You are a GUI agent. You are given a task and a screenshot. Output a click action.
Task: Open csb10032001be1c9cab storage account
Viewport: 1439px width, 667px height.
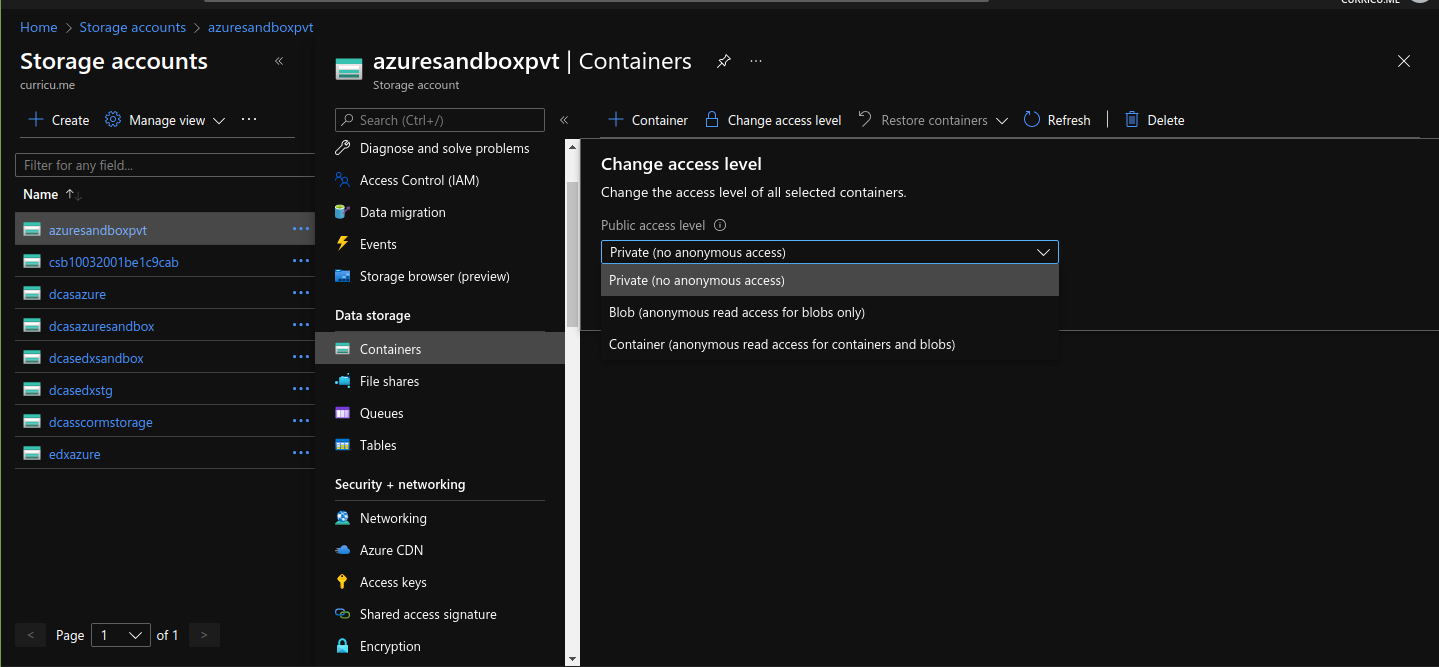(114, 262)
